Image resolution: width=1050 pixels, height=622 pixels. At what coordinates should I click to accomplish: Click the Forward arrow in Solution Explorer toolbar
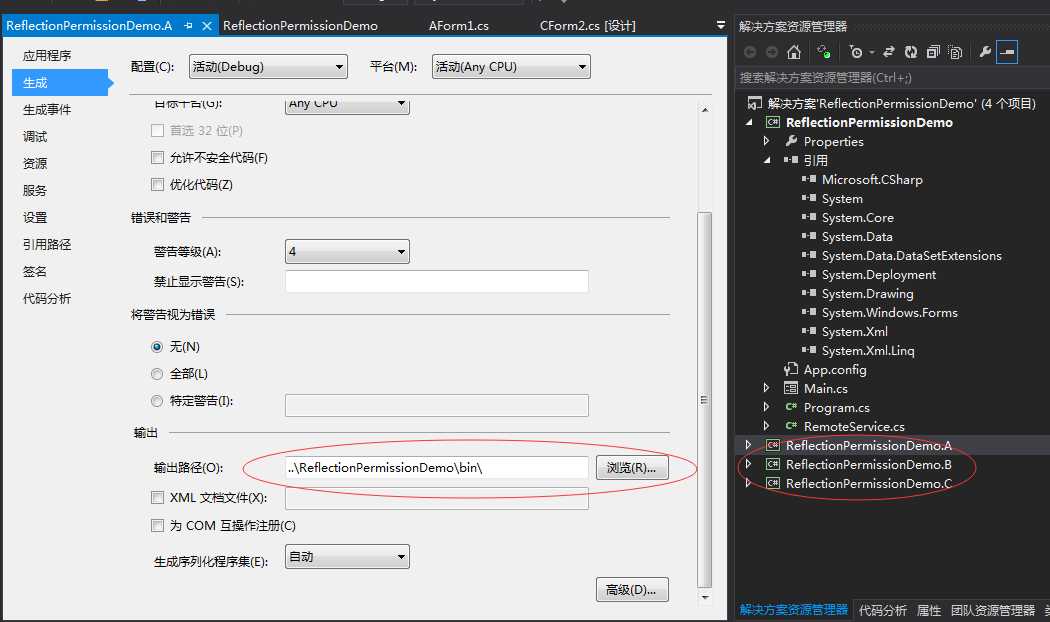click(771, 52)
